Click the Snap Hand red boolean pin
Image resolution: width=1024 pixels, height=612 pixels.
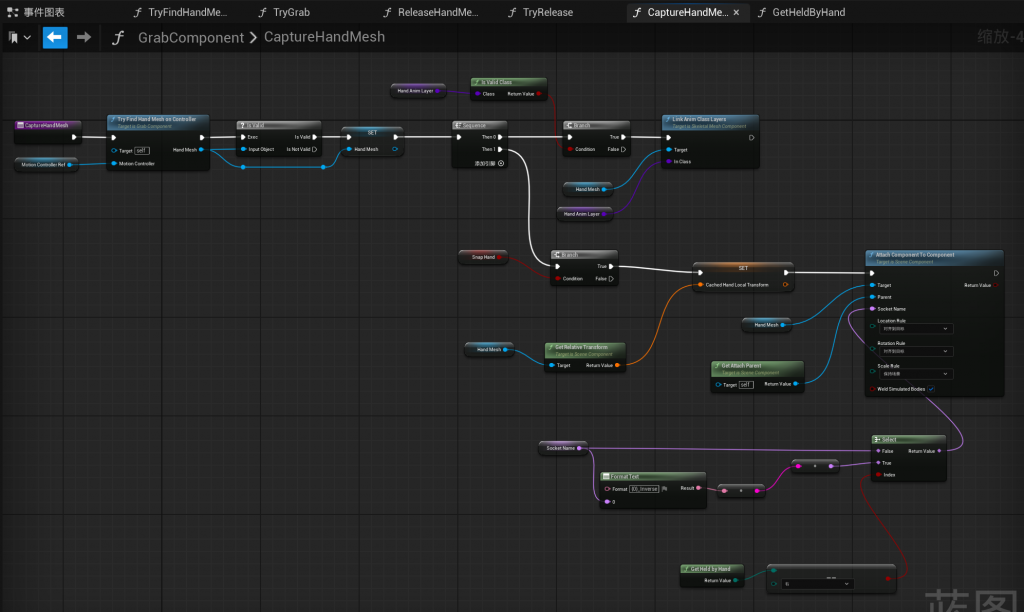[502, 258]
